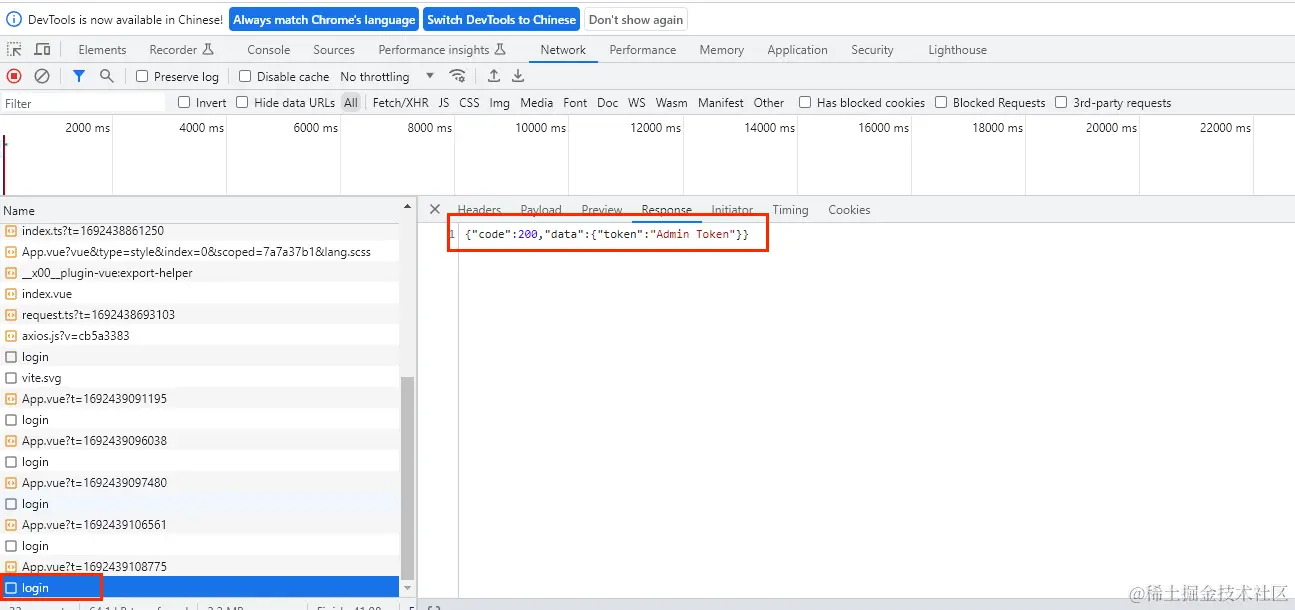Viewport: 1295px width, 610px height.
Task: Open the Sources panel
Action: [x=334, y=50]
